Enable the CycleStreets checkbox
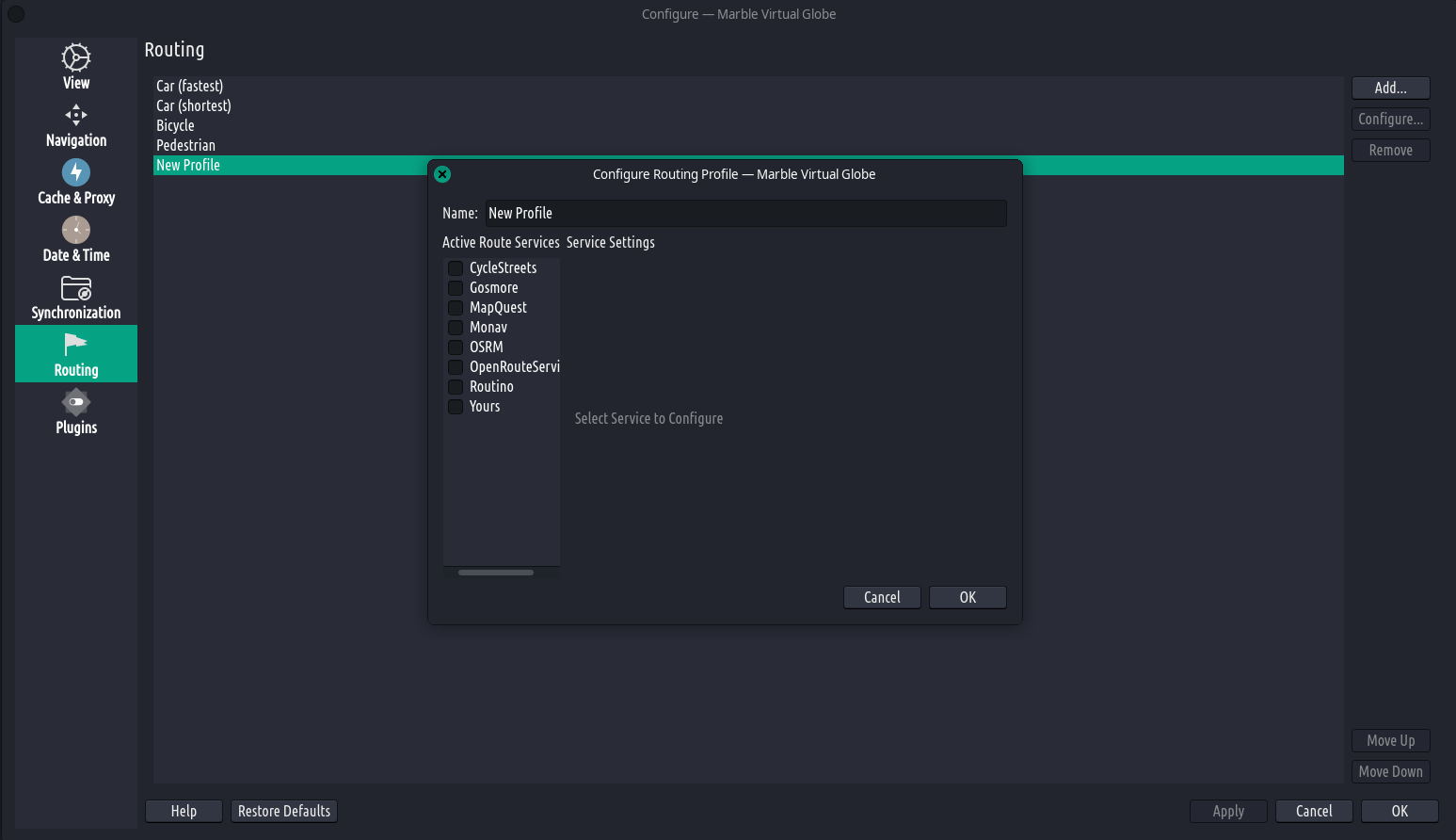The image size is (1456, 840). (456, 268)
